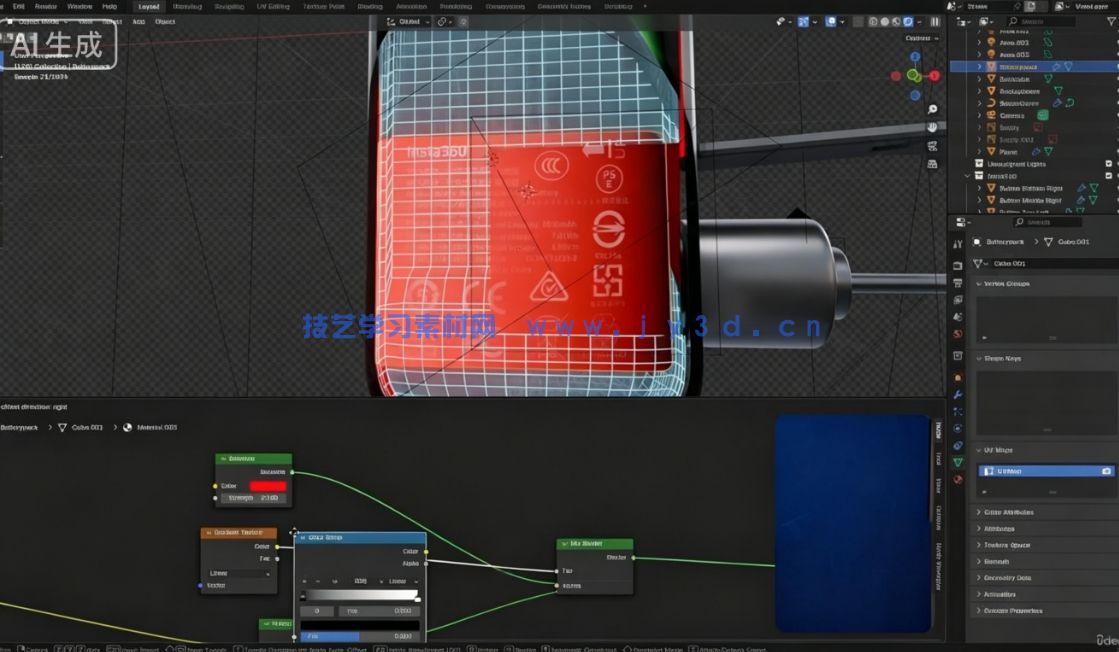Click the Camera object in the Outliner
The height and width of the screenshot is (652, 1119).
pos(1013,115)
